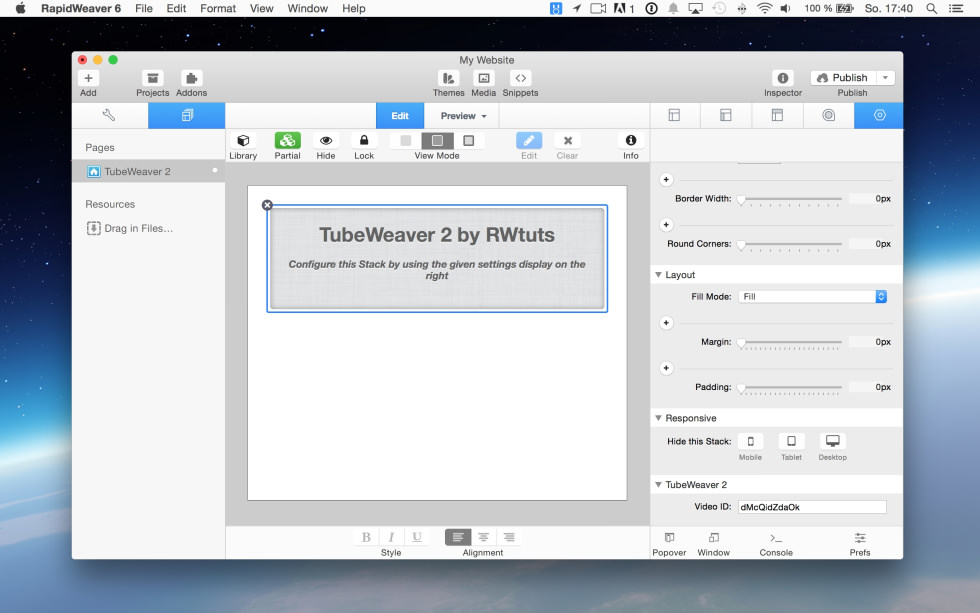Open the Publish dropdown arrow
This screenshot has height=613, width=980.
click(x=886, y=77)
